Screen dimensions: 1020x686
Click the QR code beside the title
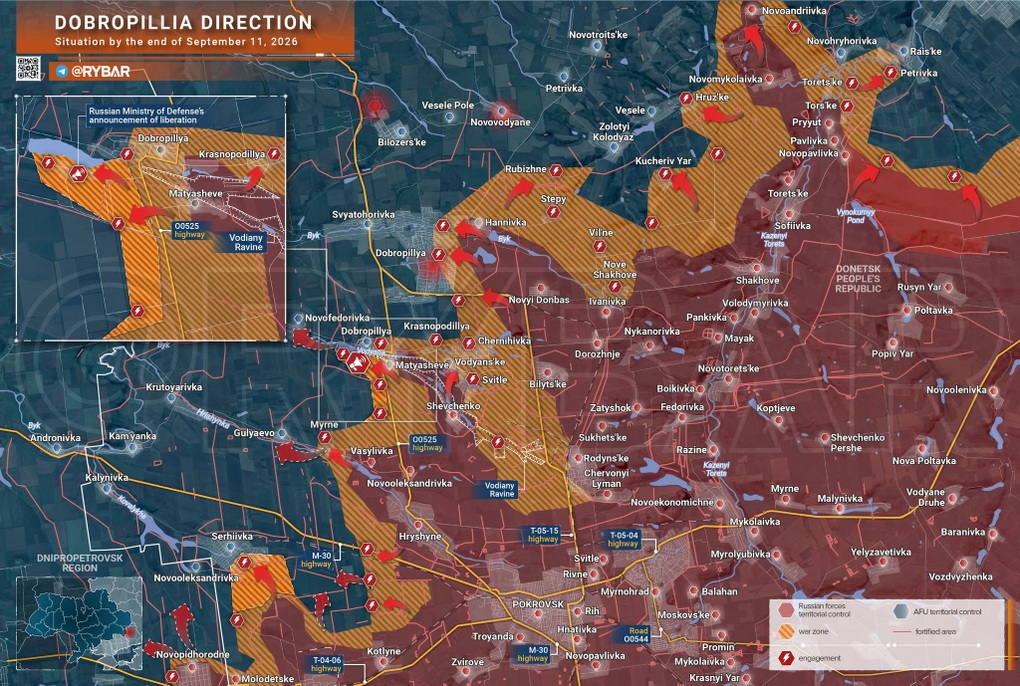28,68
